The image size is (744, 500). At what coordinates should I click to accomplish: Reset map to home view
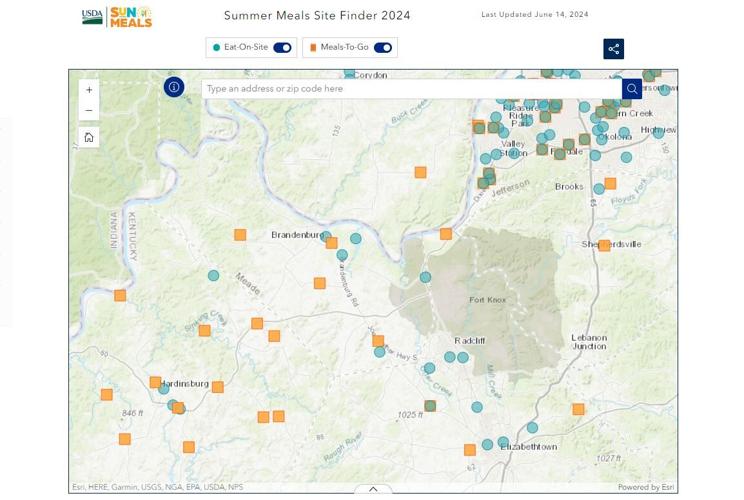click(x=89, y=138)
